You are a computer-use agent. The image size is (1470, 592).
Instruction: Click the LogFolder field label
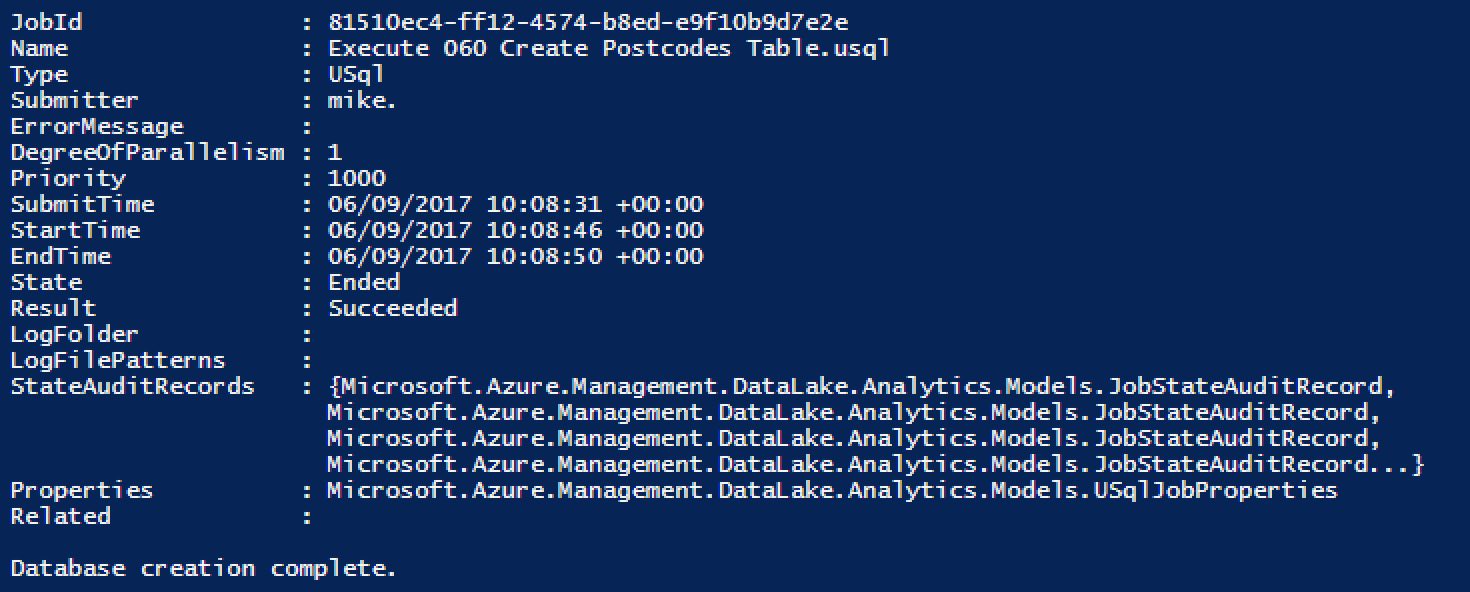[x=74, y=335]
